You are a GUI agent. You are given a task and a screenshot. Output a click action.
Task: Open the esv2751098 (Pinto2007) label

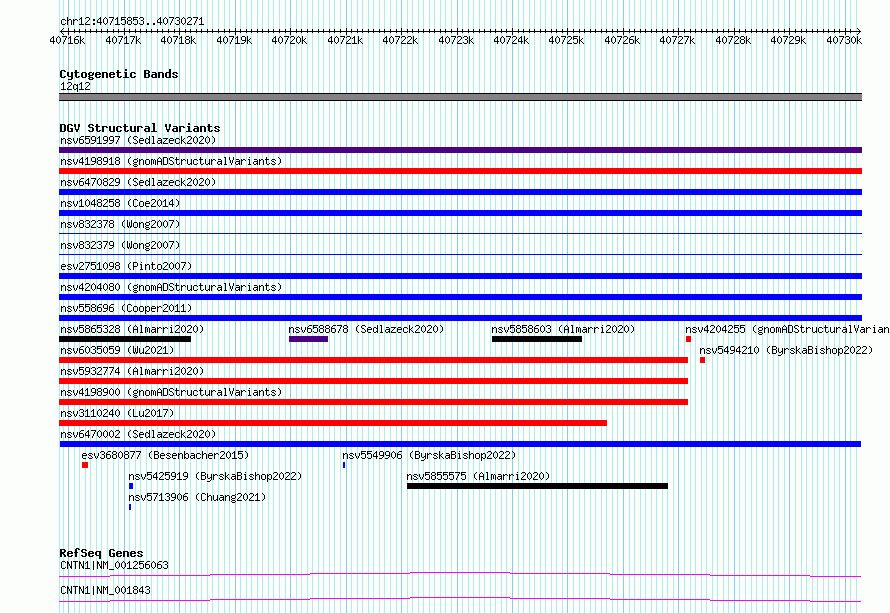tap(126, 266)
